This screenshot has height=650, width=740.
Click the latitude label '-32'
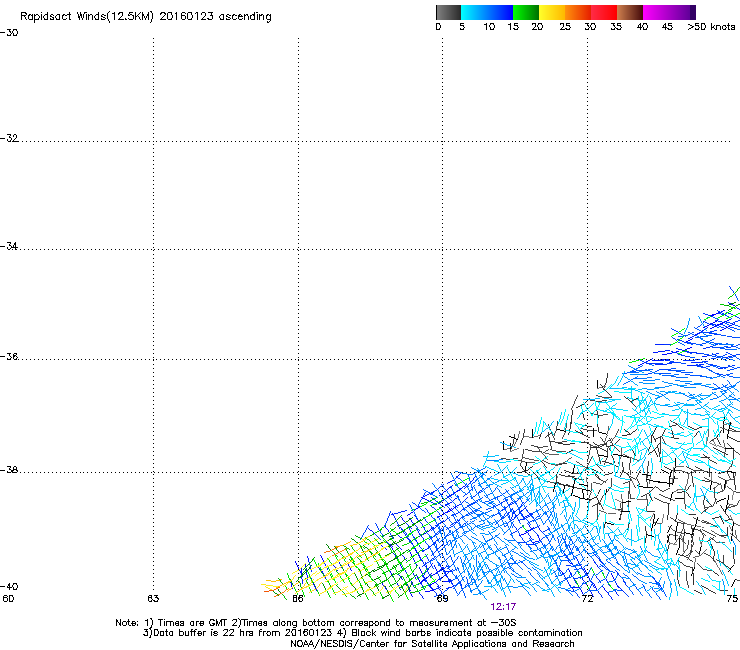[9, 138]
